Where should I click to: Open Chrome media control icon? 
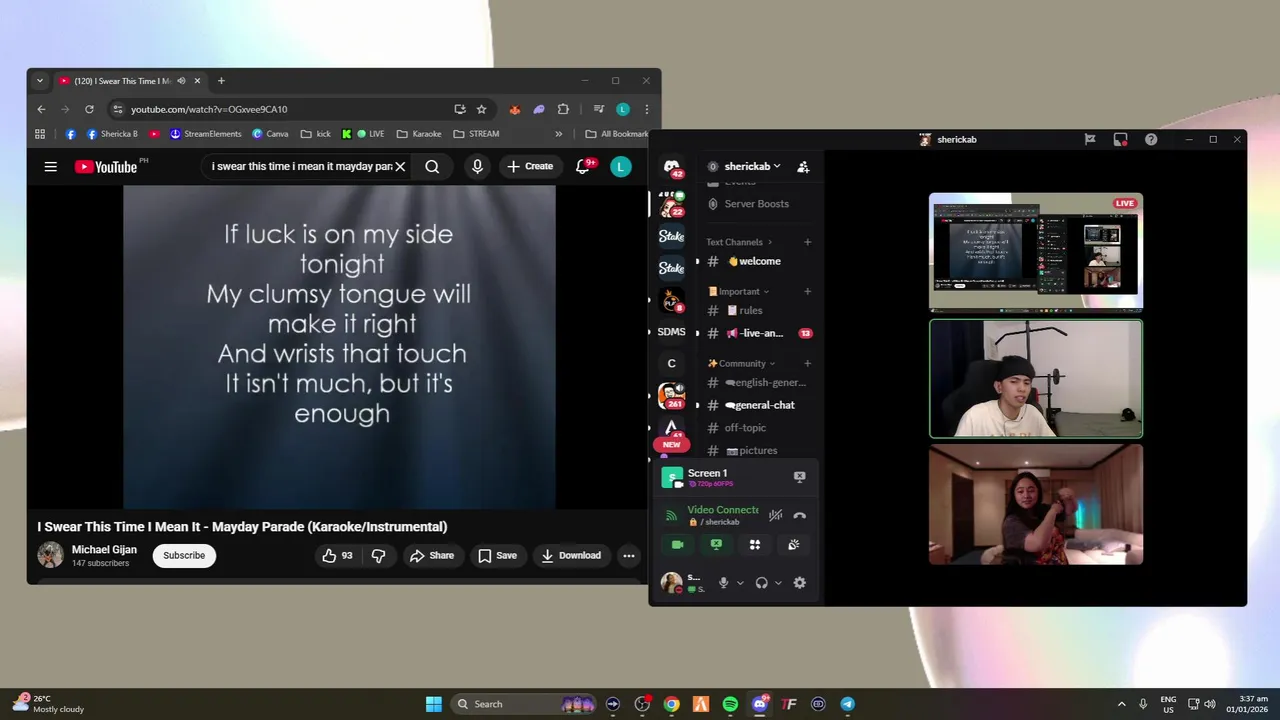(598, 109)
